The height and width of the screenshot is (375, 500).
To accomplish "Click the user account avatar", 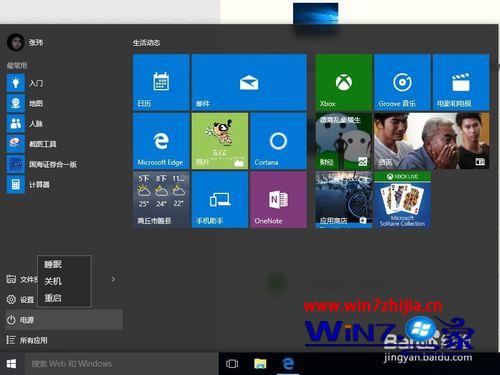I will click(15, 42).
